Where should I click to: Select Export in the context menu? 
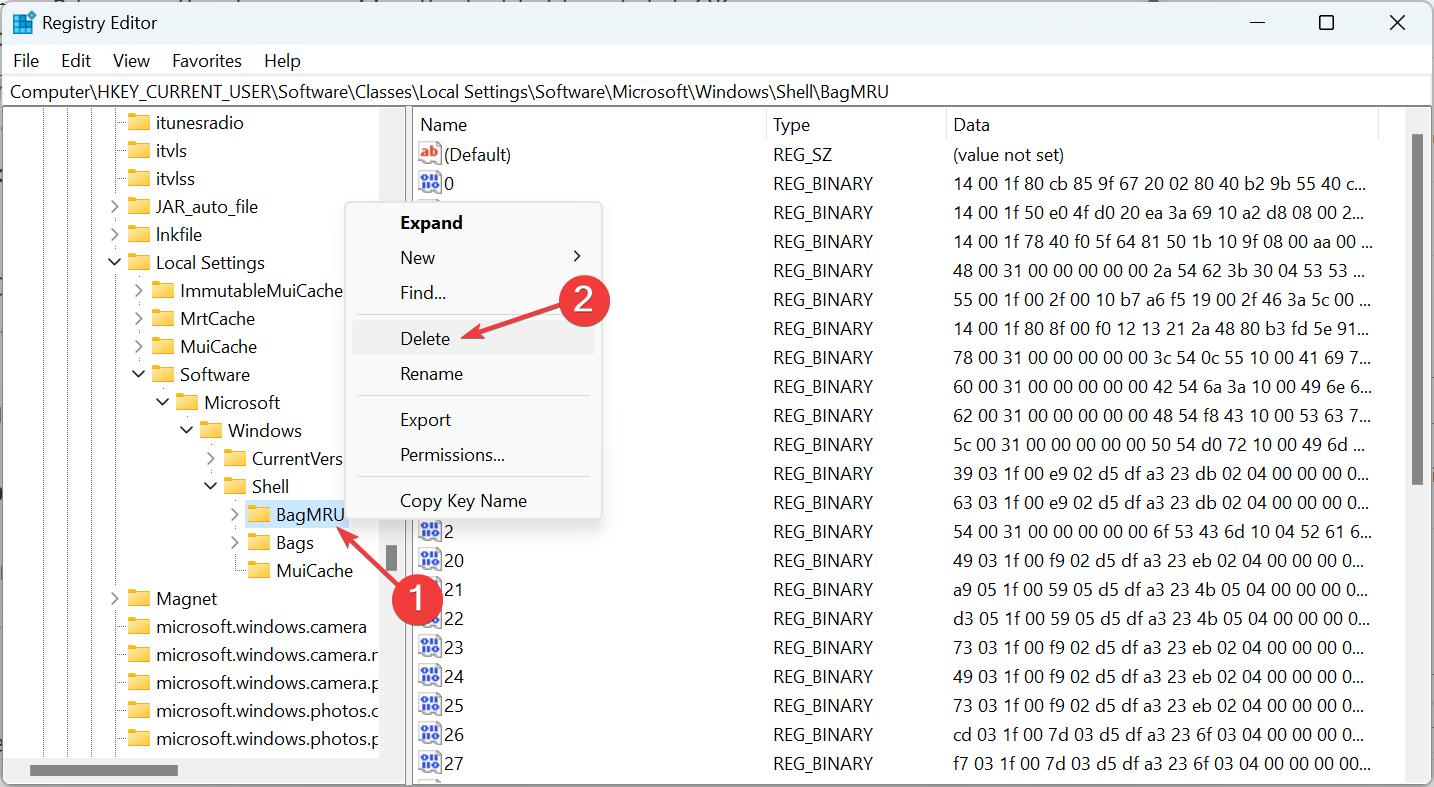coord(425,420)
